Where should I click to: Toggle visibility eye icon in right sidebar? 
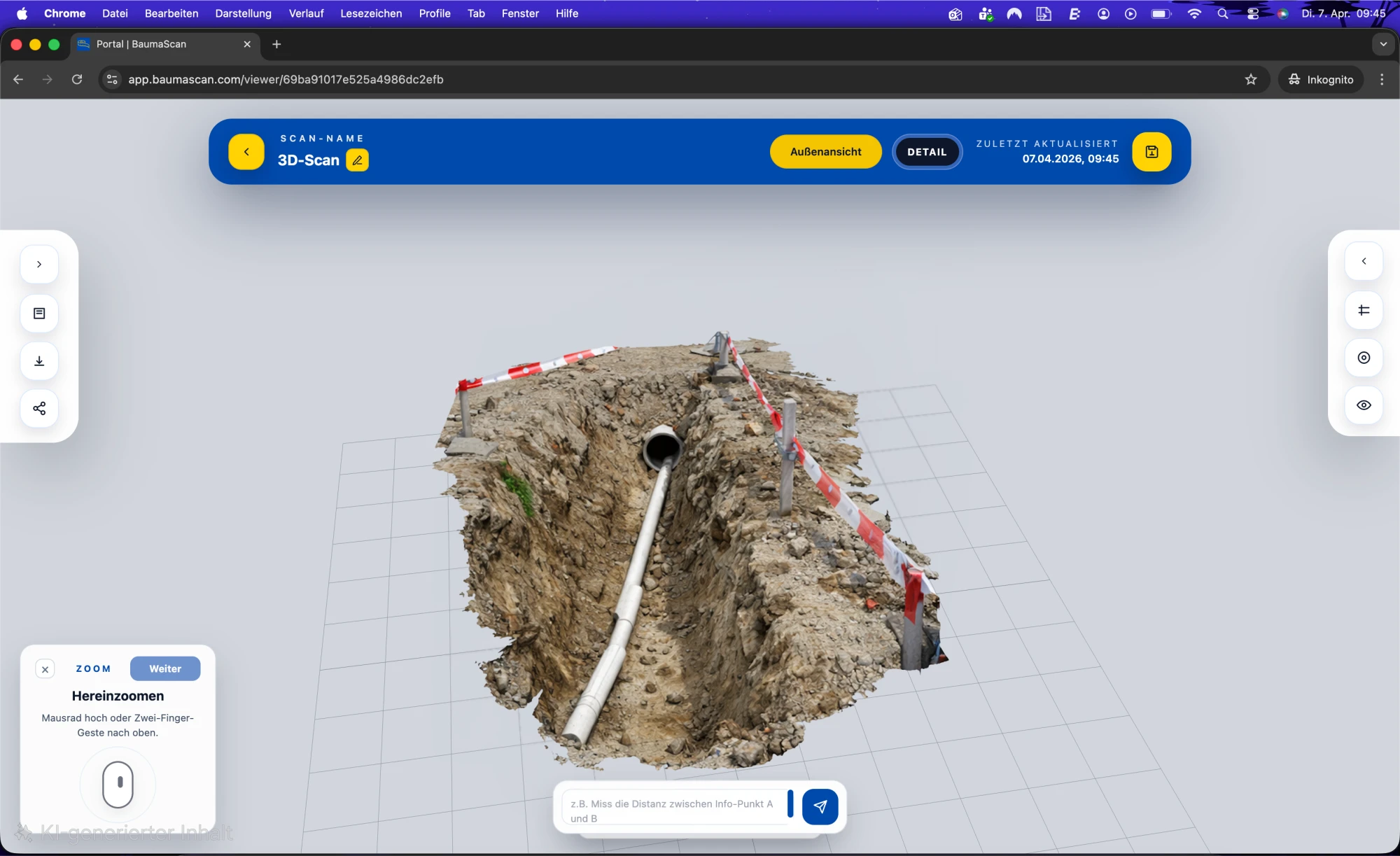(1364, 405)
